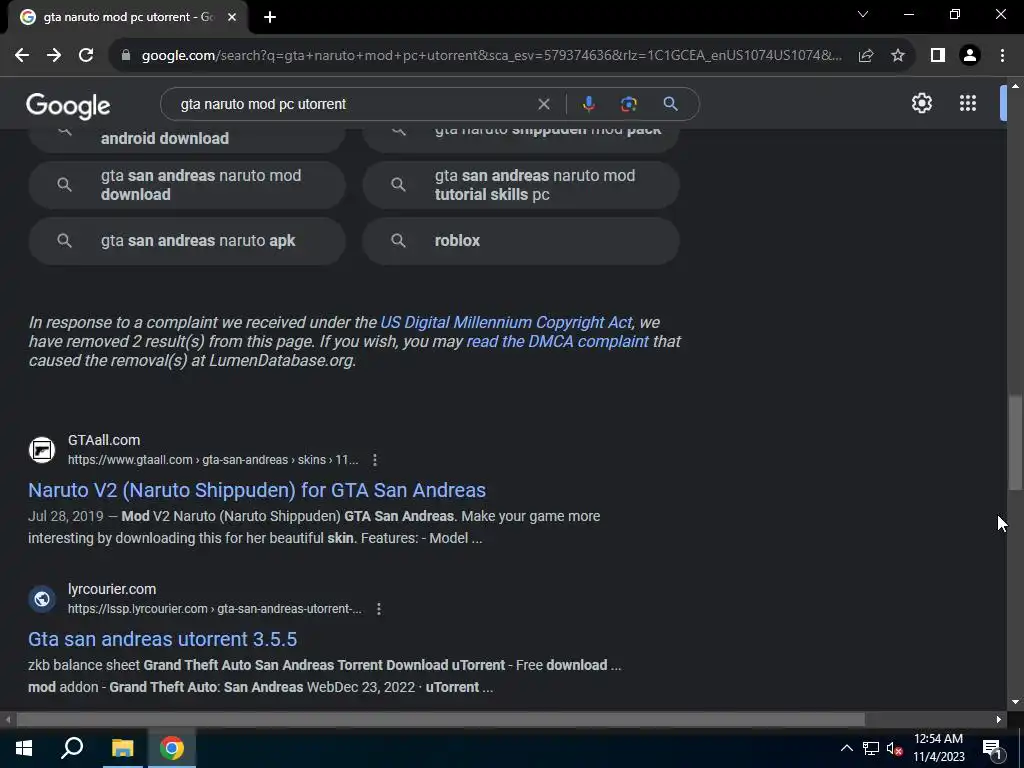Open clock showing 12:54 AM
This screenshot has height=768, width=1024.
point(938,748)
